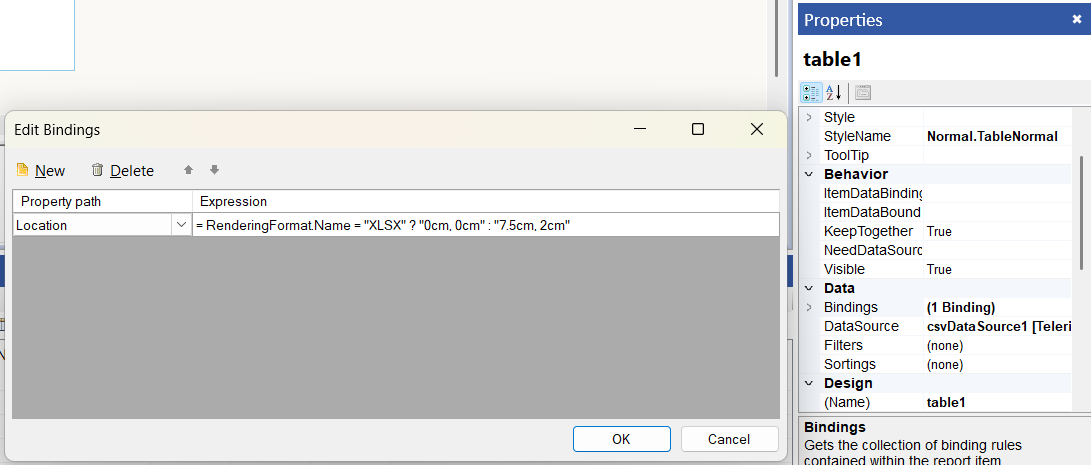Sort properties alphabetically

tap(834, 92)
